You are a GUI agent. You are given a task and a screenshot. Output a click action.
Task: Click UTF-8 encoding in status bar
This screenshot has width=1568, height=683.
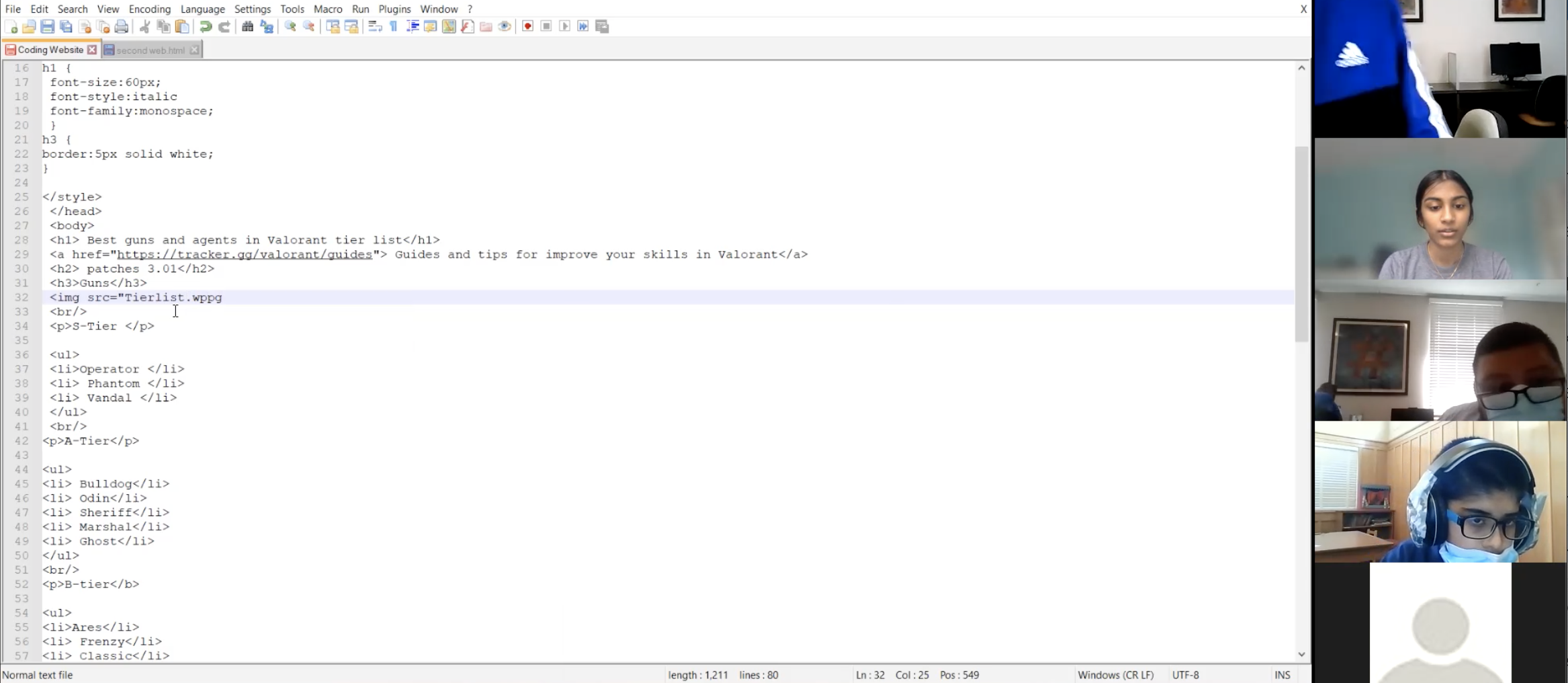1185,675
